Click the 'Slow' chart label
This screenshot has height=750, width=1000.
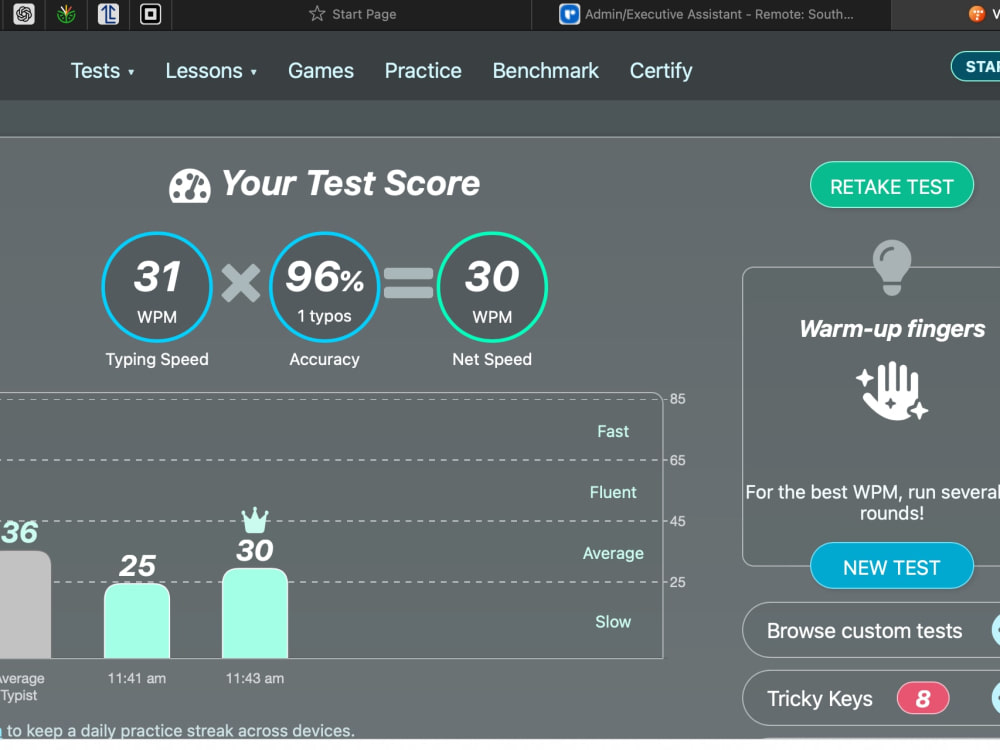(x=613, y=622)
